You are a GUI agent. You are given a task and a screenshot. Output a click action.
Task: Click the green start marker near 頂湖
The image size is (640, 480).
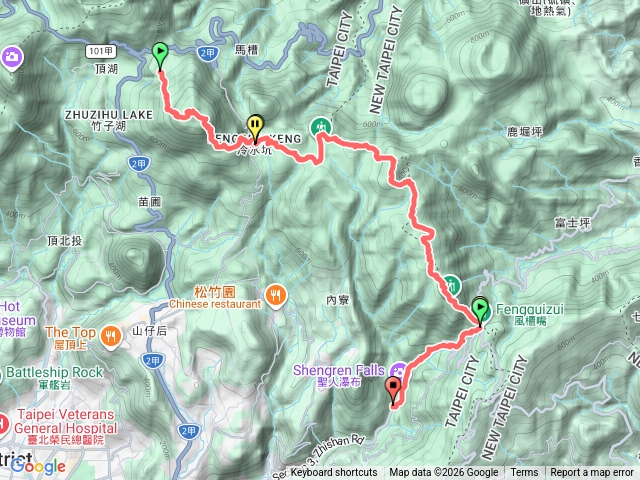click(160, 56)
